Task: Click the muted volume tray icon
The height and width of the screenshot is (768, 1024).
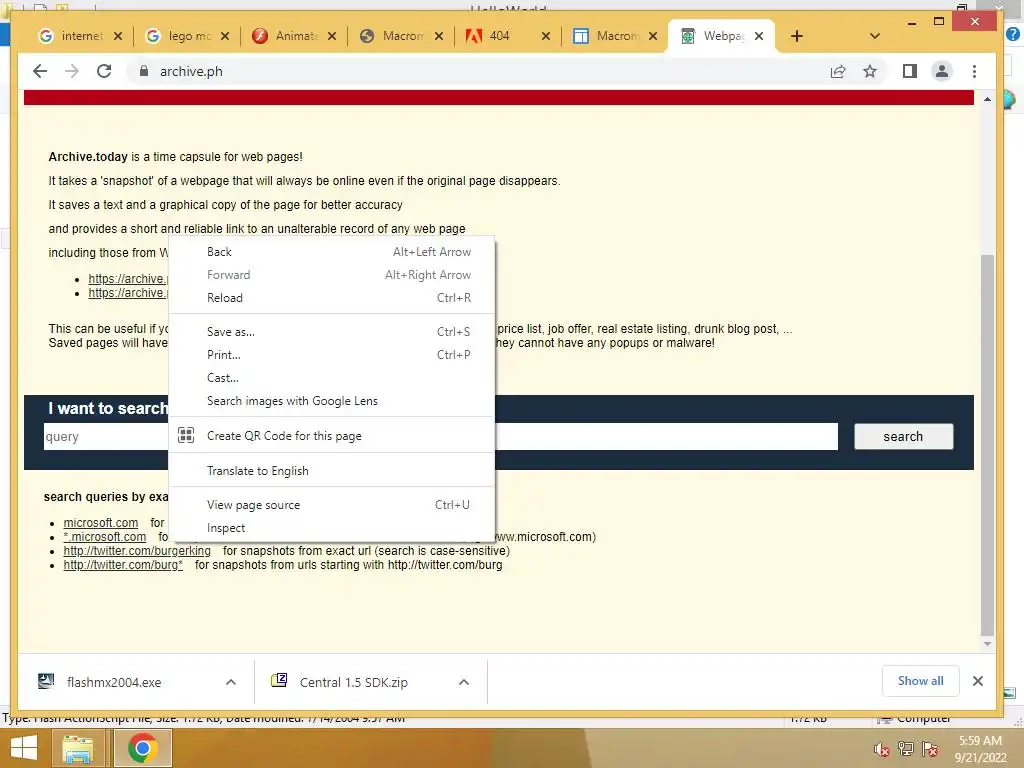Action: 882,749
